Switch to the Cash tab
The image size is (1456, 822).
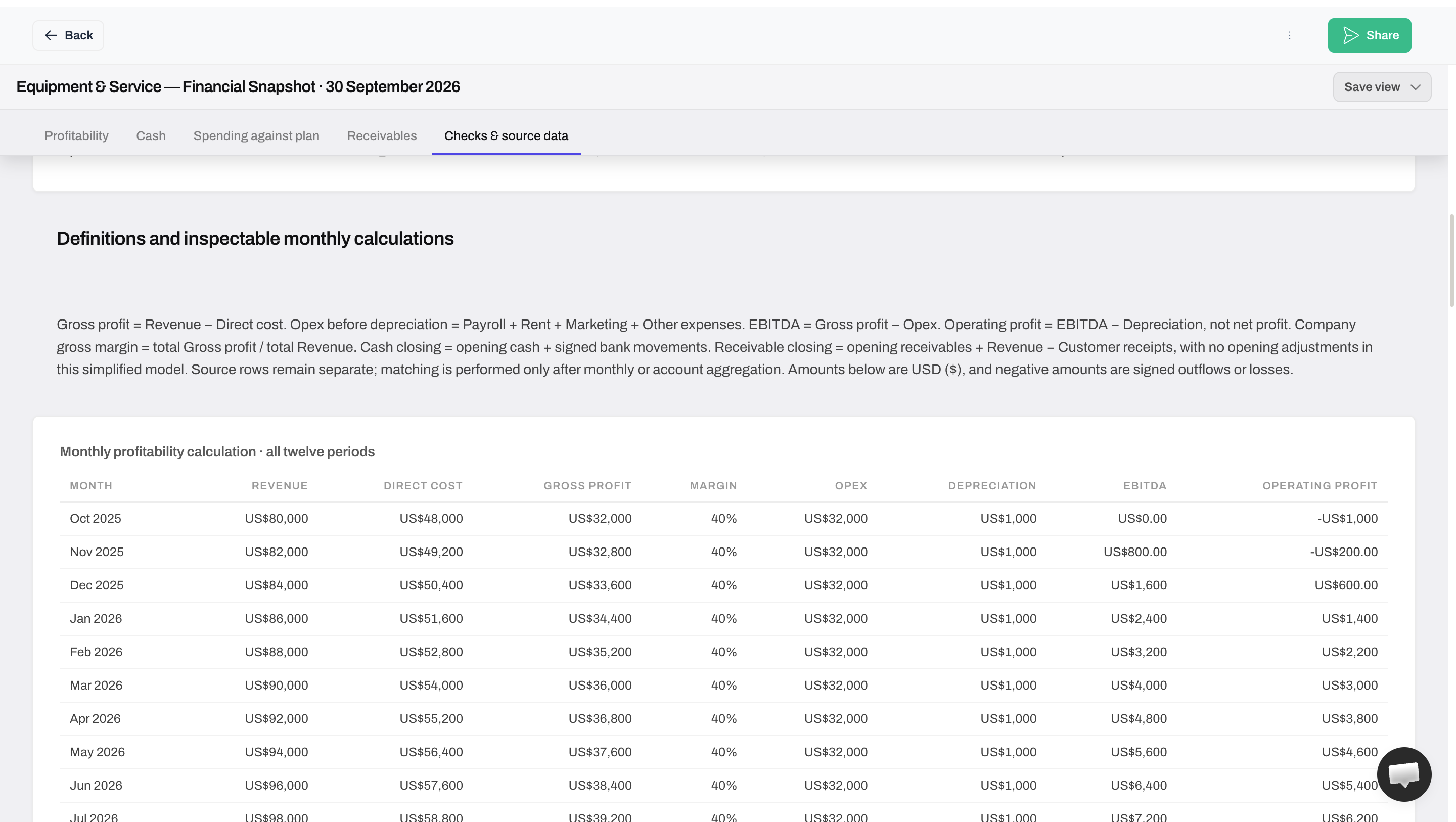pos(151,135)
